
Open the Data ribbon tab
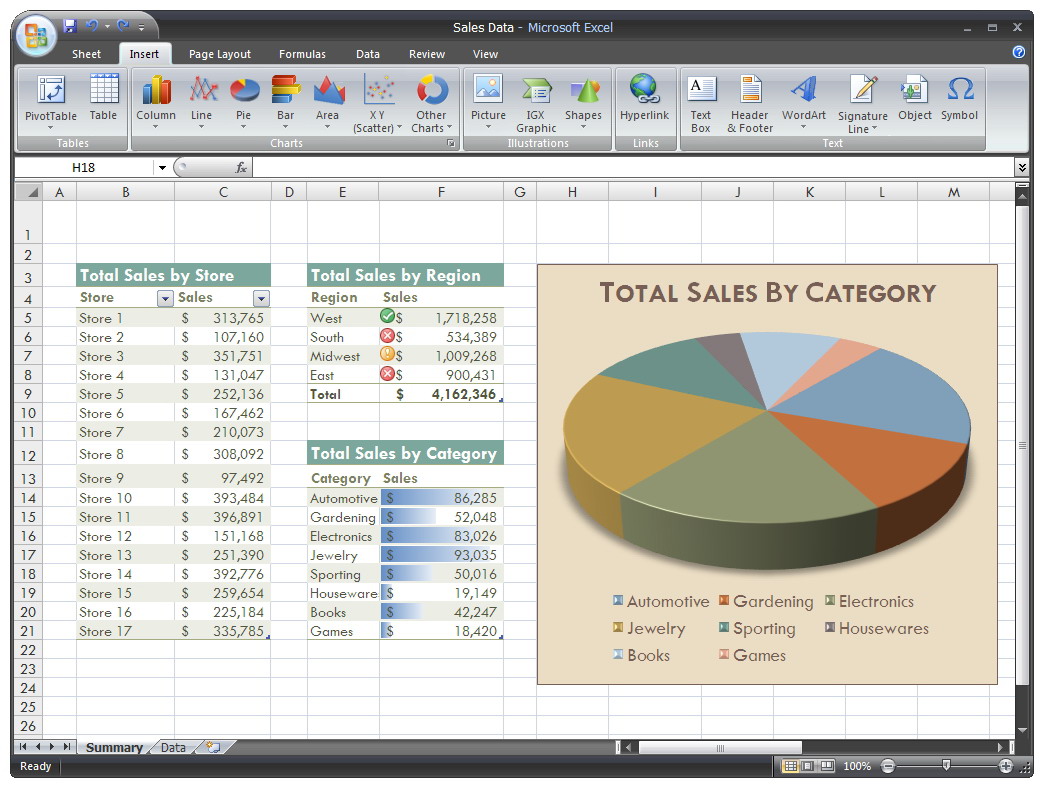[x=367, y=54]
